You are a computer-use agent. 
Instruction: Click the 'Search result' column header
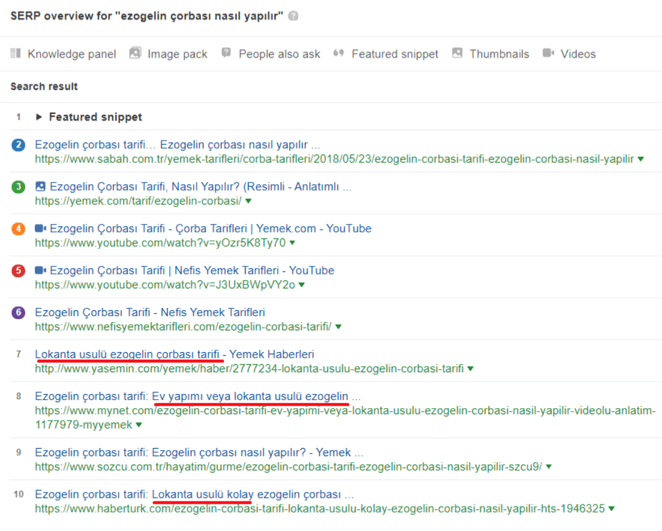click(x=44, y=87)
